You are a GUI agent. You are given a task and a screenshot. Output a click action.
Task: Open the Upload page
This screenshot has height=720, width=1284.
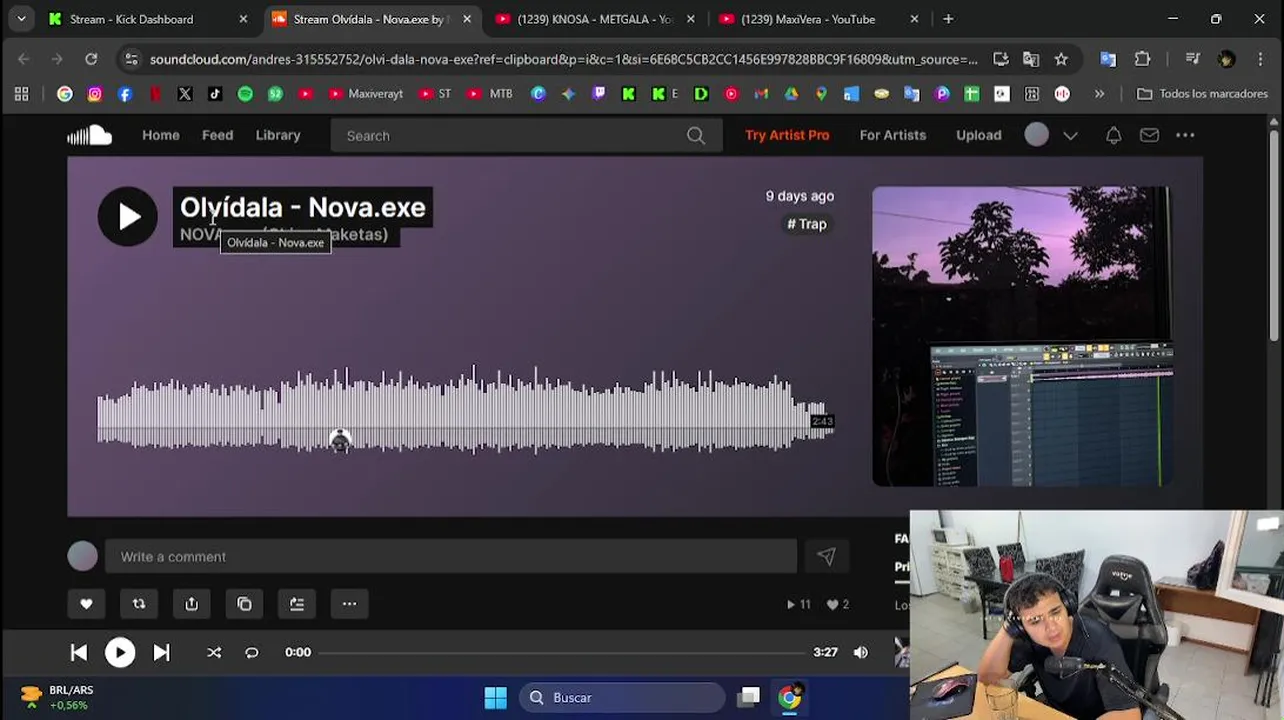978,135
